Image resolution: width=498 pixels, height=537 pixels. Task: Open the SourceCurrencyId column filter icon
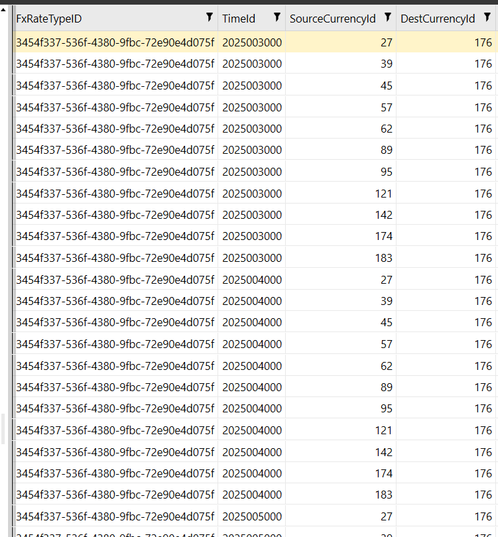tap(388, 17)
